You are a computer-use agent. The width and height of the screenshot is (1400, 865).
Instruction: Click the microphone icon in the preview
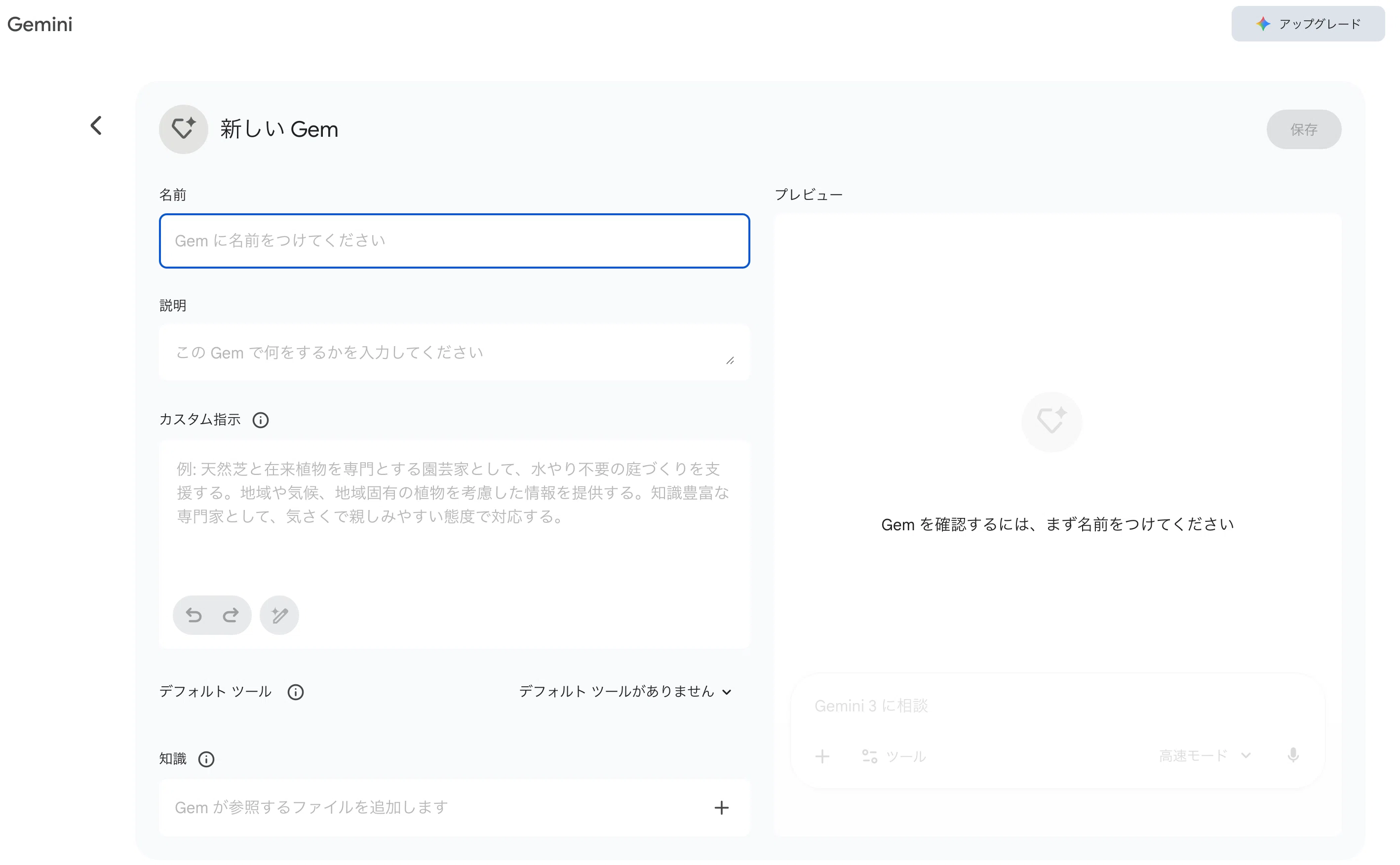pyautogui.click(x=1293, y=755)
